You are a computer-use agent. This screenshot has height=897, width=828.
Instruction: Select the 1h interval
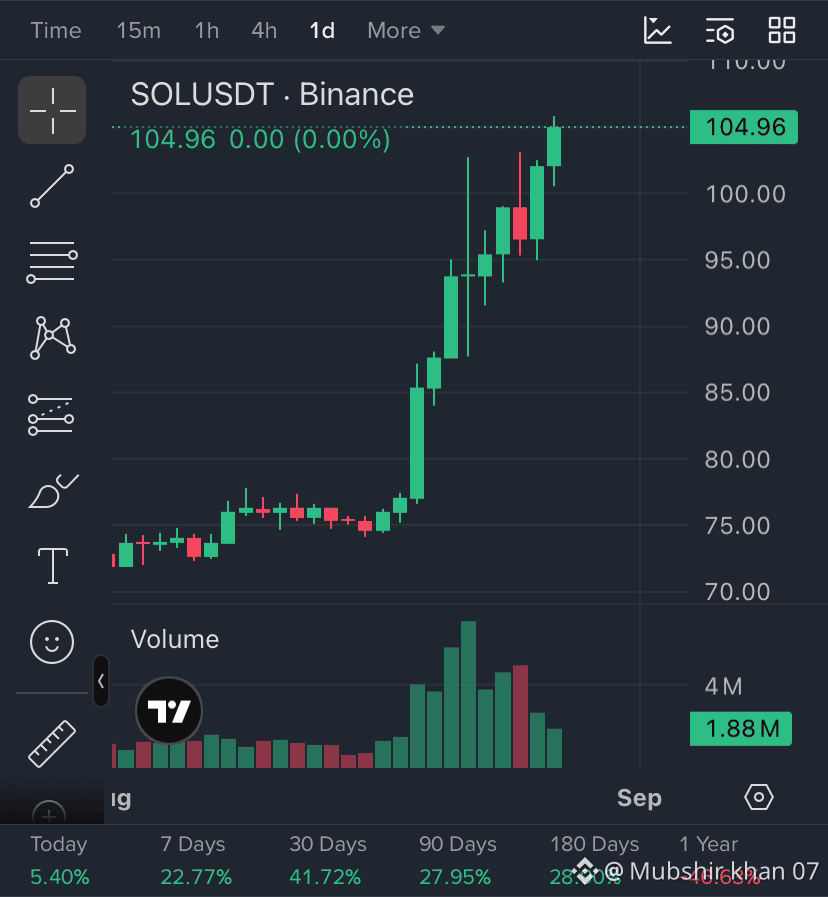[x=207, y=30]
